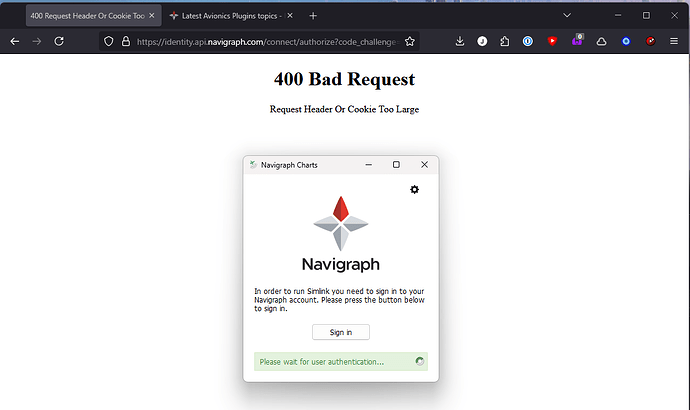Switch to 400 Request Header Or Cookie tab
690x410 pixels.
(94, 16)
